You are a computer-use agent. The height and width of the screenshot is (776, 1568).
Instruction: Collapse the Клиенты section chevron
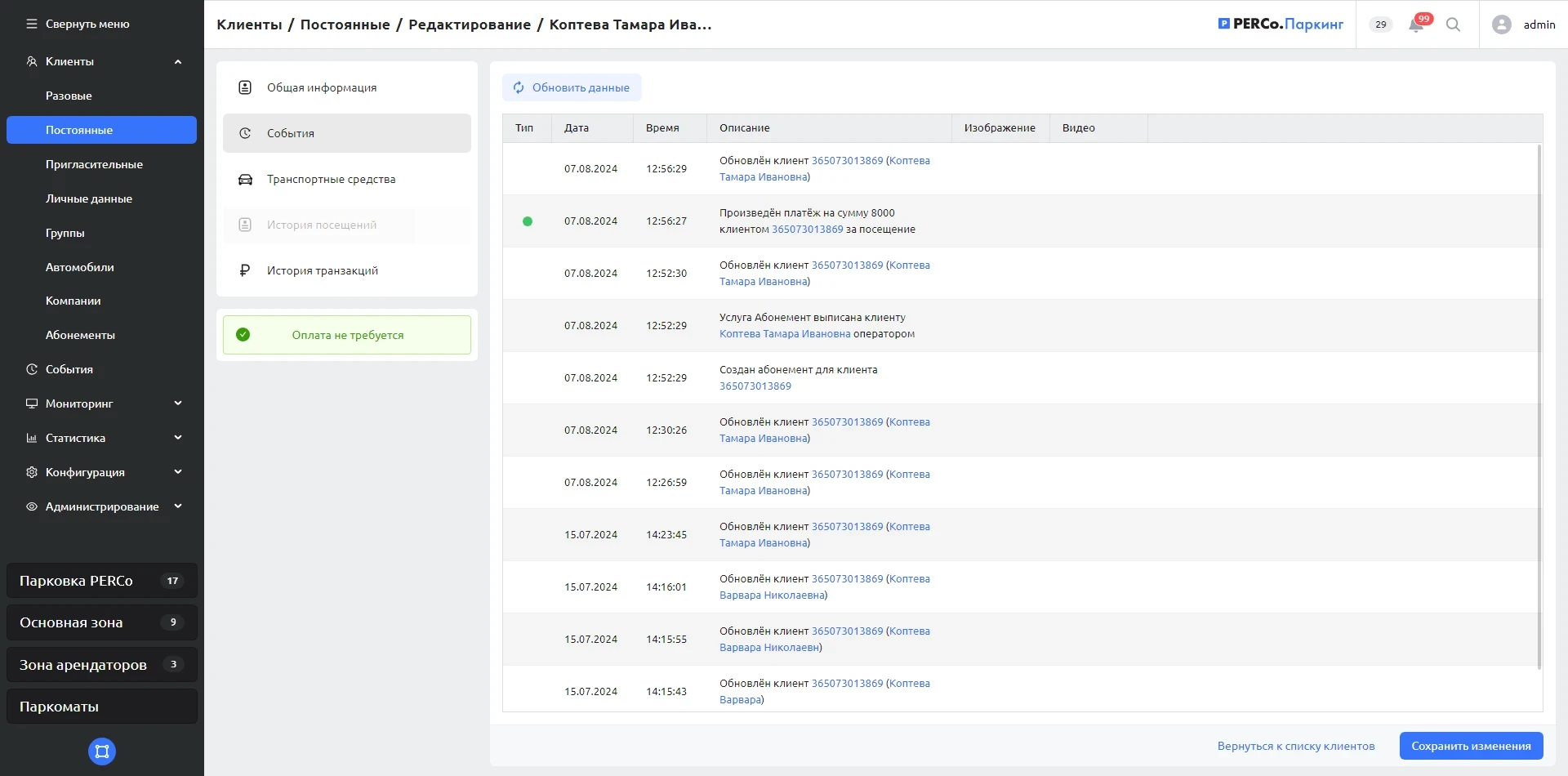178,61
